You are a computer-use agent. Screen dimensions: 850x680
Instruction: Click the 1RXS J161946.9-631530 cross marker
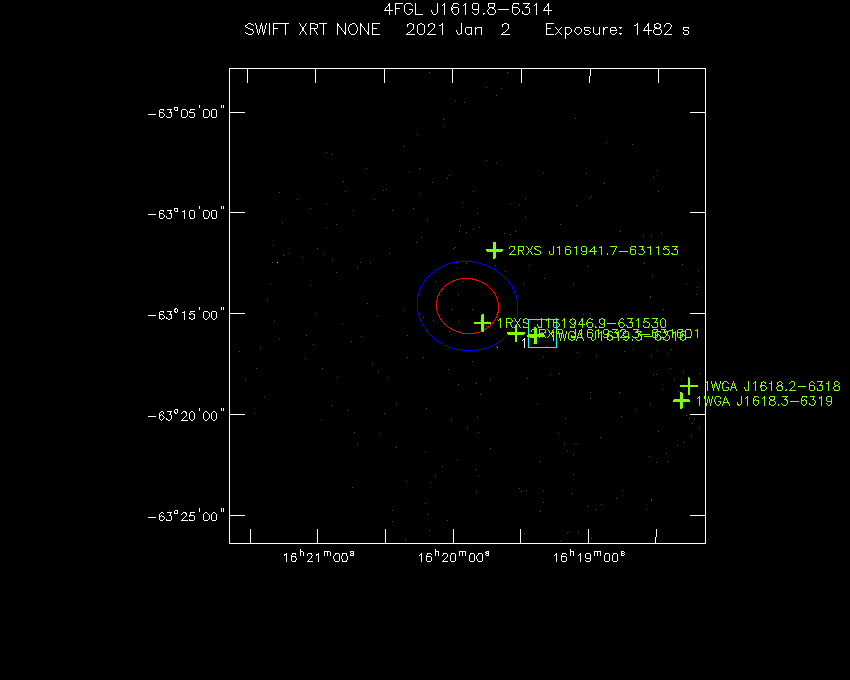[482, 323]
